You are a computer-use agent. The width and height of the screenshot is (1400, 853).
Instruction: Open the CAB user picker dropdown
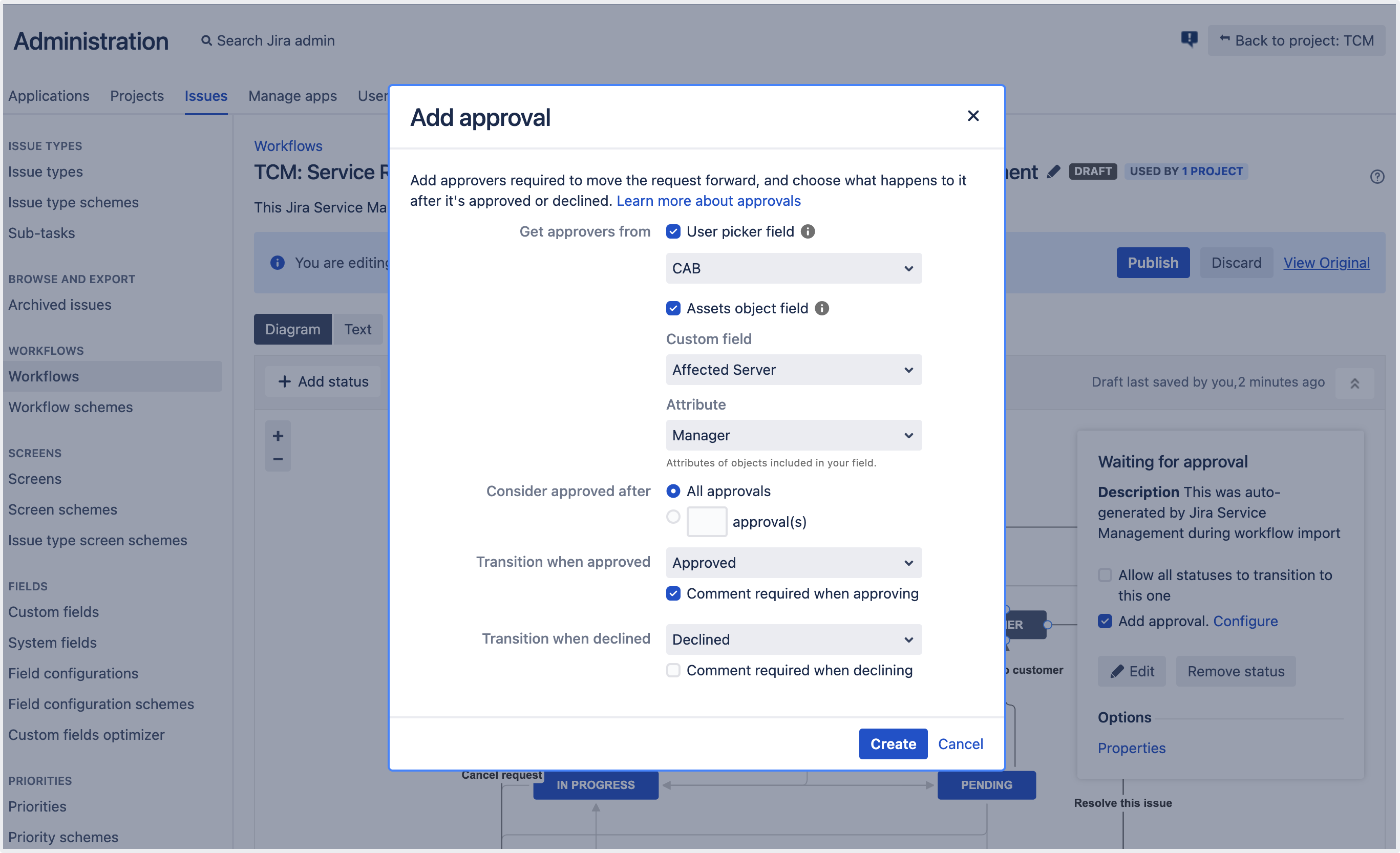(793, 268)
